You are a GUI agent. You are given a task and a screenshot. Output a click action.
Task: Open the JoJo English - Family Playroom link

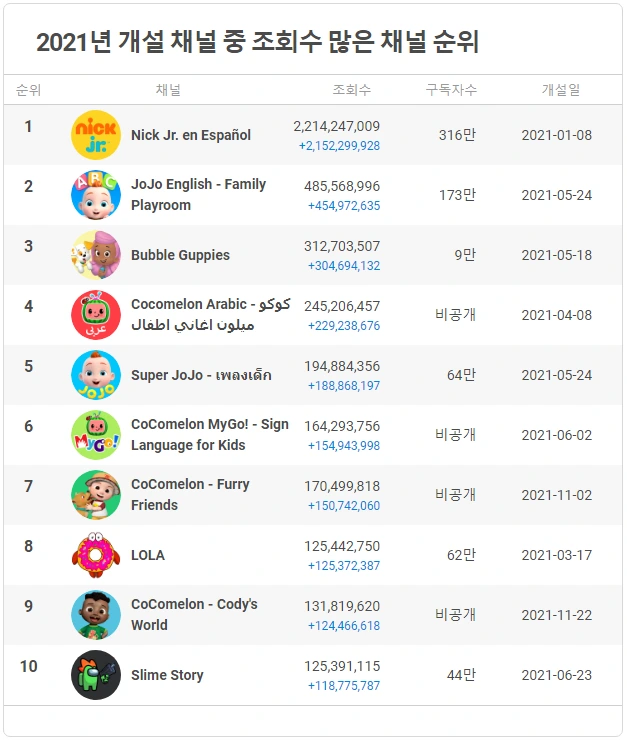click(x=198, y=194)
